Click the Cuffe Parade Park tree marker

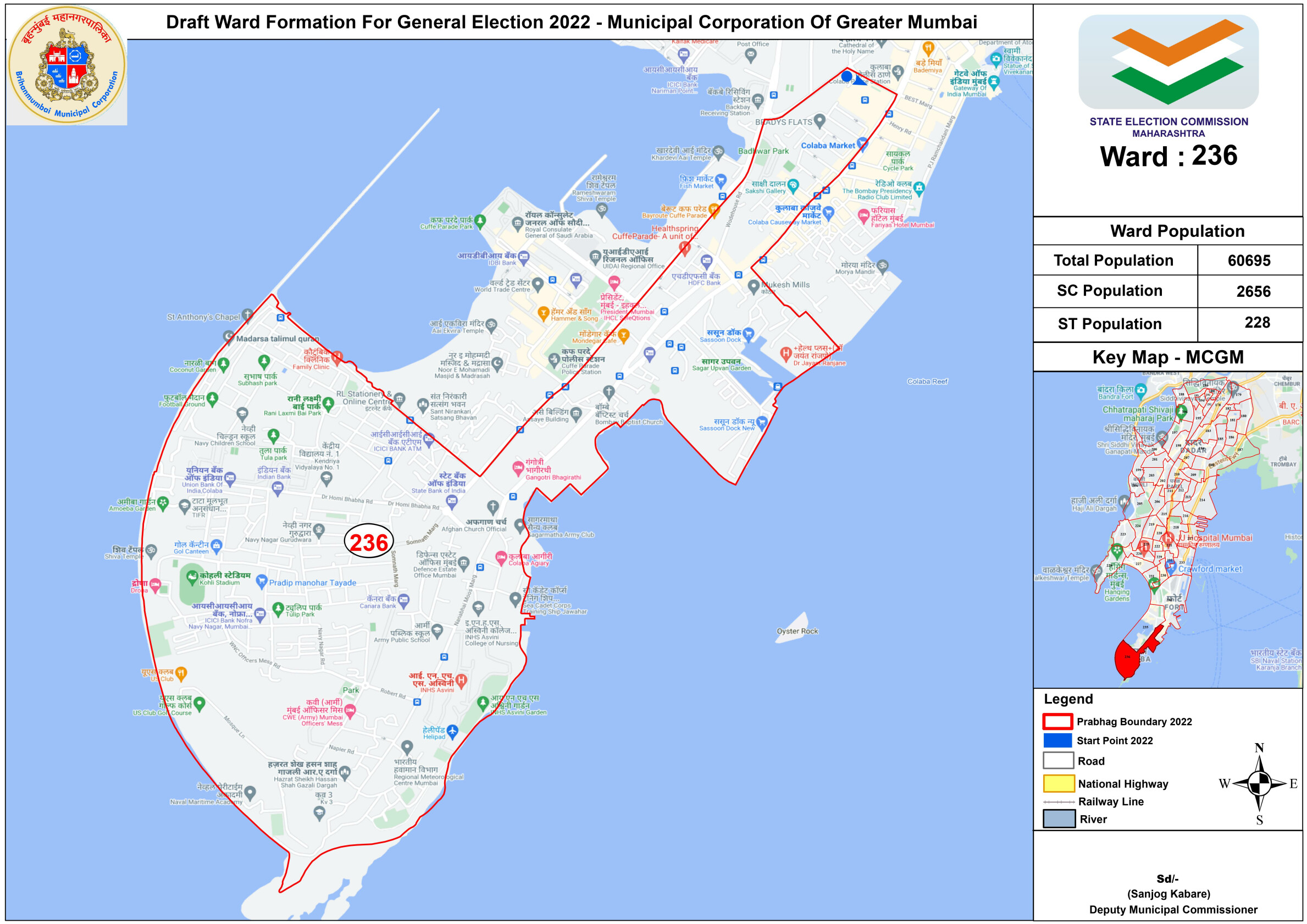(480, 220)
